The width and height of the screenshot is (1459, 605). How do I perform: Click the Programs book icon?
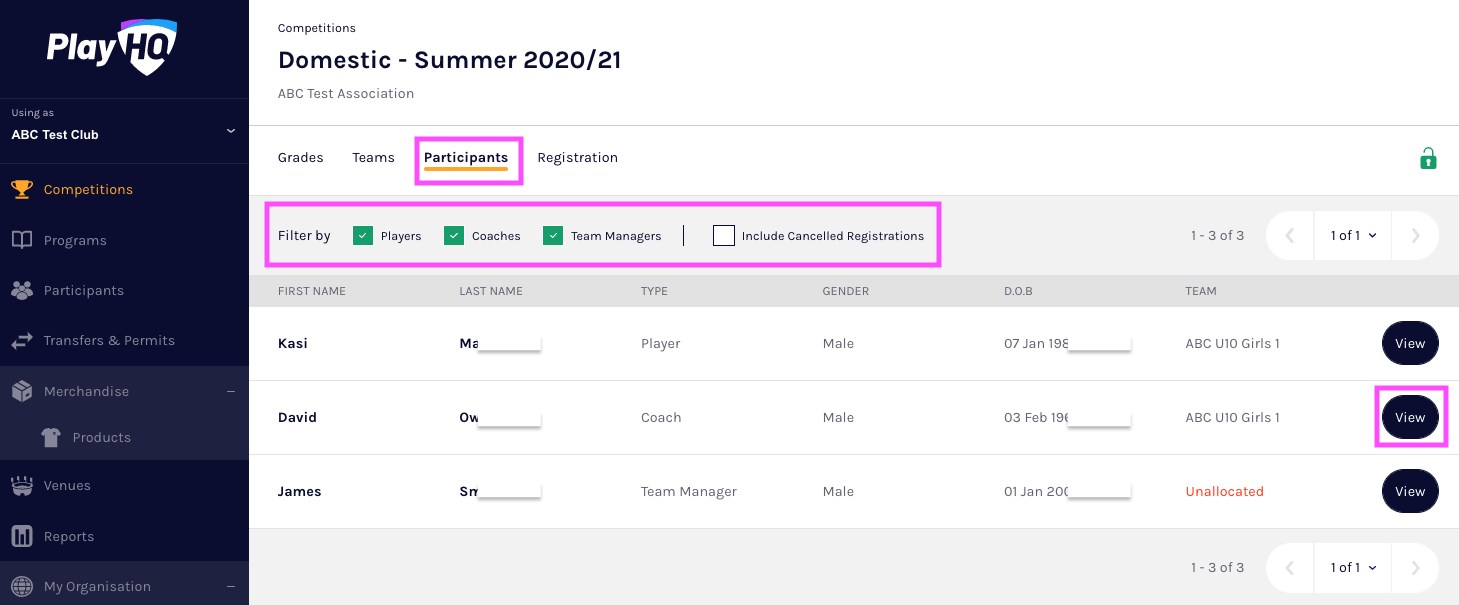[22, 240]
